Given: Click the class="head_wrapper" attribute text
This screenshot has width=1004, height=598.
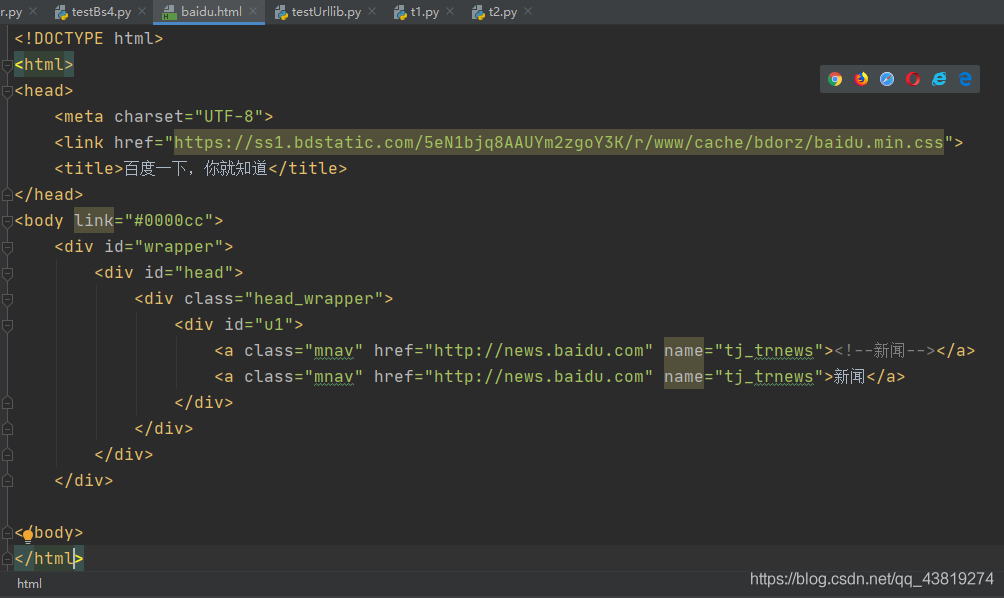Looking at the screenshot, I should (x=284, y=299).
